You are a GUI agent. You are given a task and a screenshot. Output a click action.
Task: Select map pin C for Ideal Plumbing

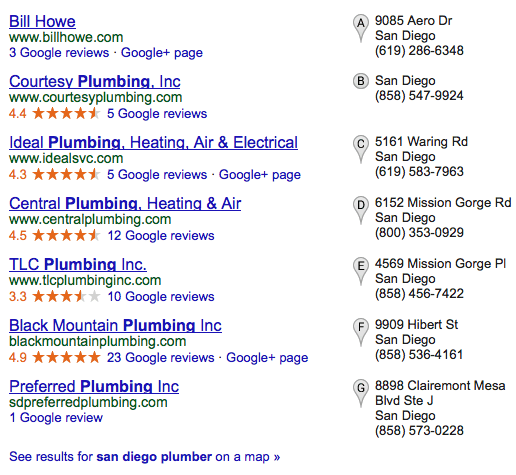pos(361,149)
